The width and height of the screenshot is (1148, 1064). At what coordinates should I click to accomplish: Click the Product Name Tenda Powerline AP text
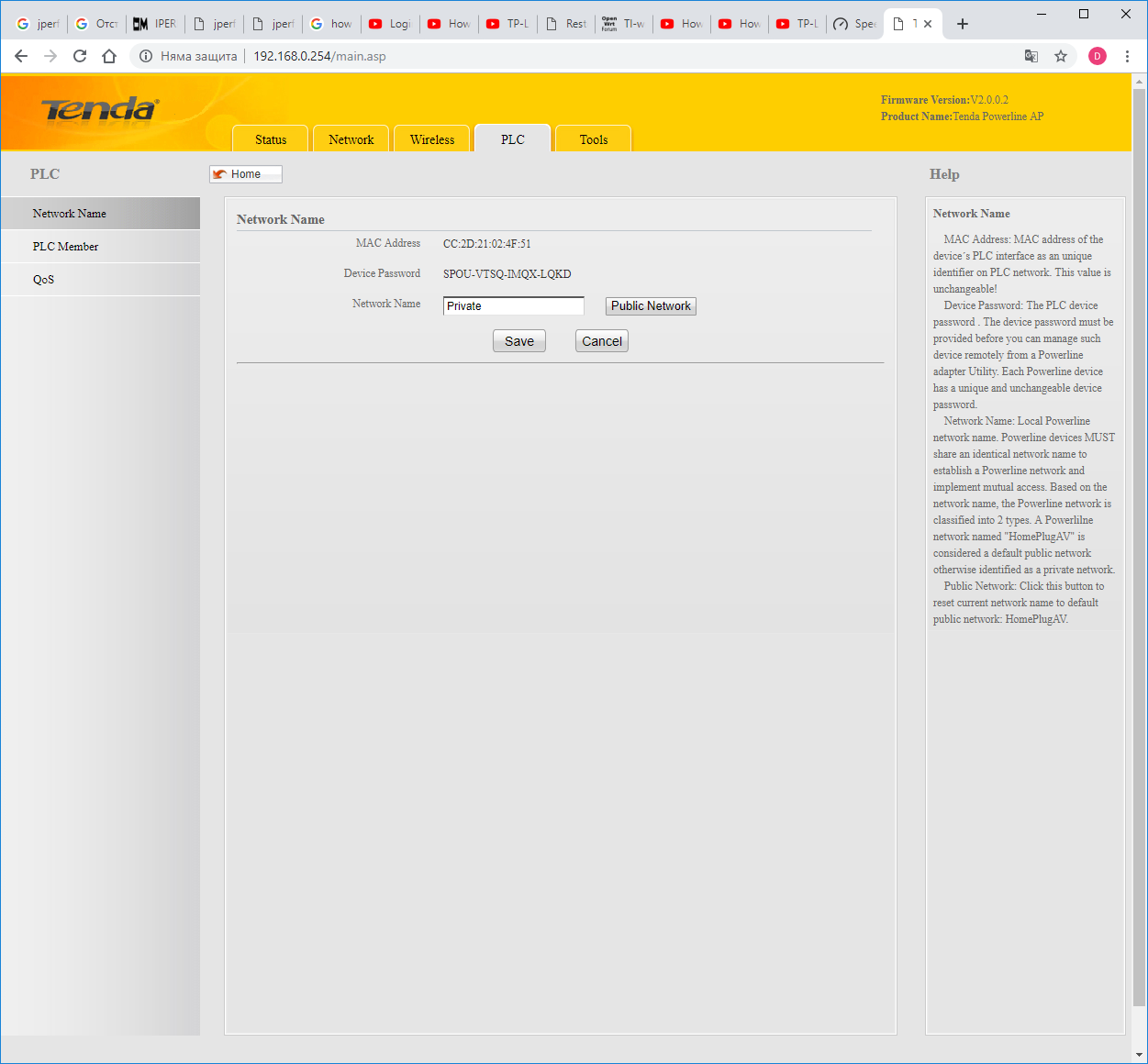click(962, 116)
